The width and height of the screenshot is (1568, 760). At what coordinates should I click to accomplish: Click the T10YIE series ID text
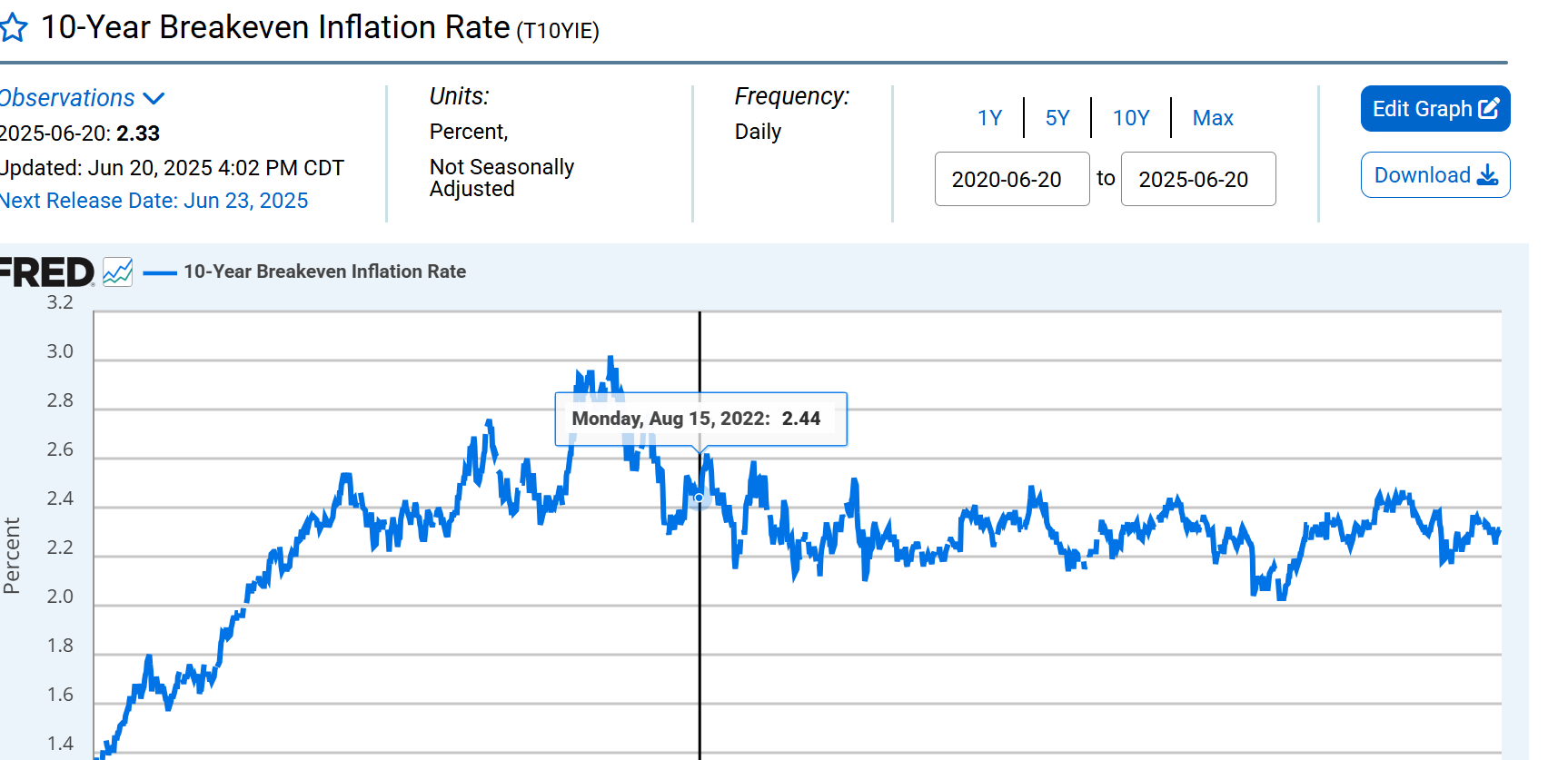pyautogui.click(x=558, y=31)
